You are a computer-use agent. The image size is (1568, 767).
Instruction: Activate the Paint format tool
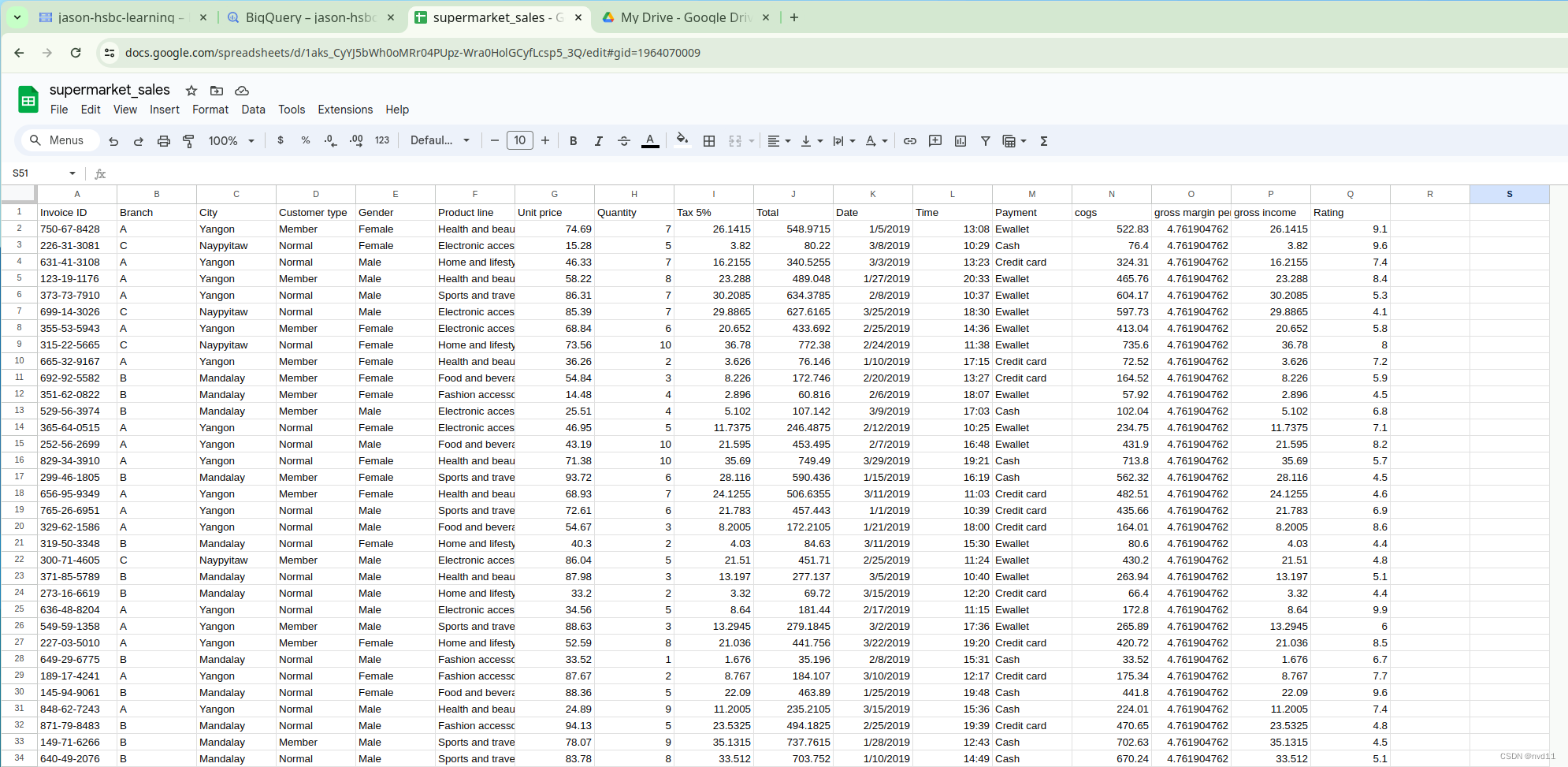[188, 141]
